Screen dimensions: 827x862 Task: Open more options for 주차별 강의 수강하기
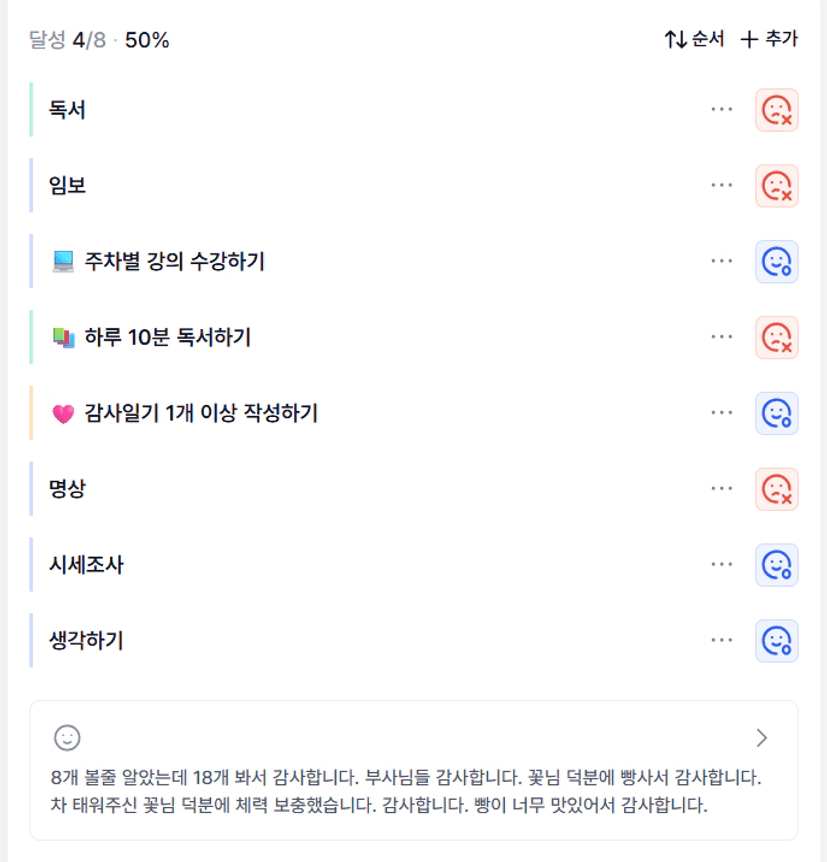721,262
